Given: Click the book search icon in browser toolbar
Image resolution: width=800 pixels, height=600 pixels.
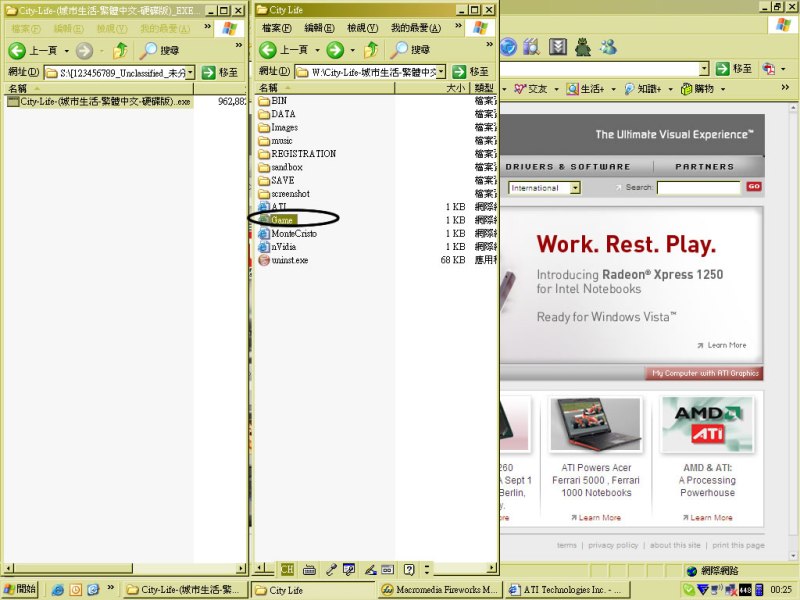Looking at the screenshot, I should (x=532, y=47).
